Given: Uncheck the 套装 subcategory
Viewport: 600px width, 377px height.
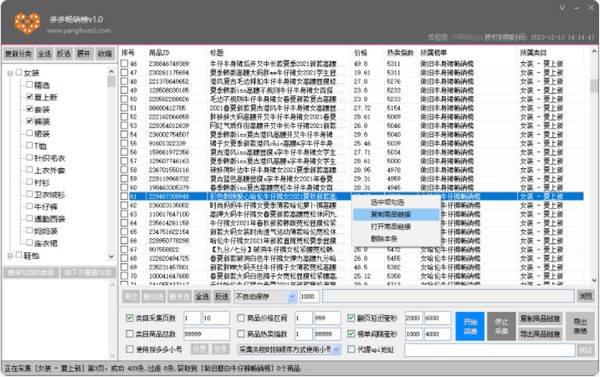Looking at the screenshot, I should pos(29,109).
